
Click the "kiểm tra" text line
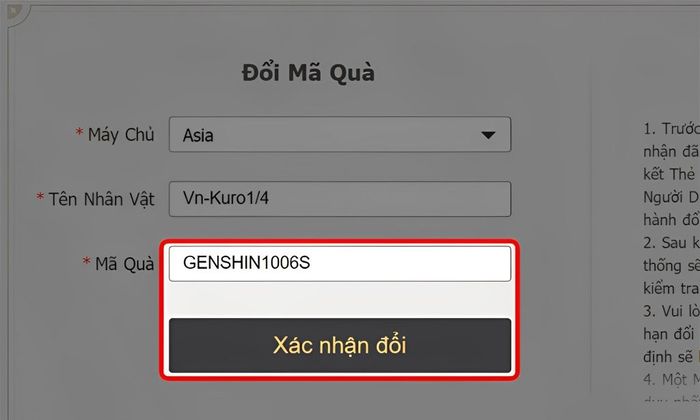point(671,288)
